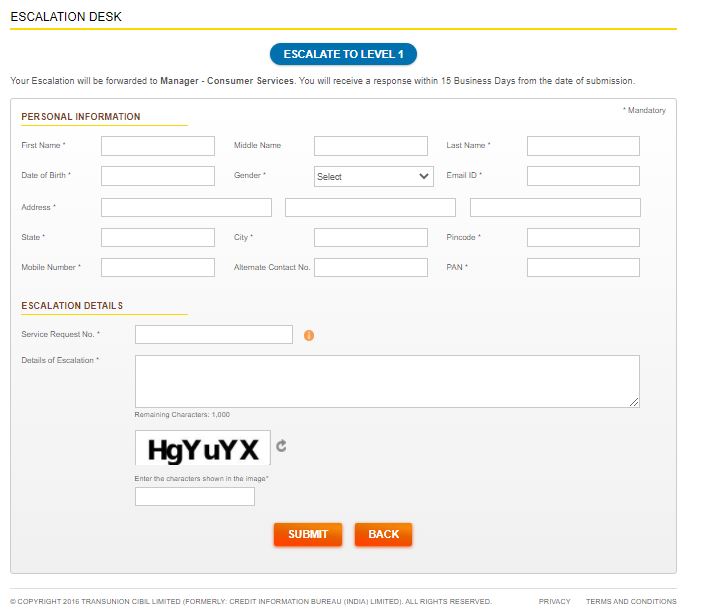Screen dimensions: 707x613
Task: Open the Privacy link in footer
Action: point(554,601)
